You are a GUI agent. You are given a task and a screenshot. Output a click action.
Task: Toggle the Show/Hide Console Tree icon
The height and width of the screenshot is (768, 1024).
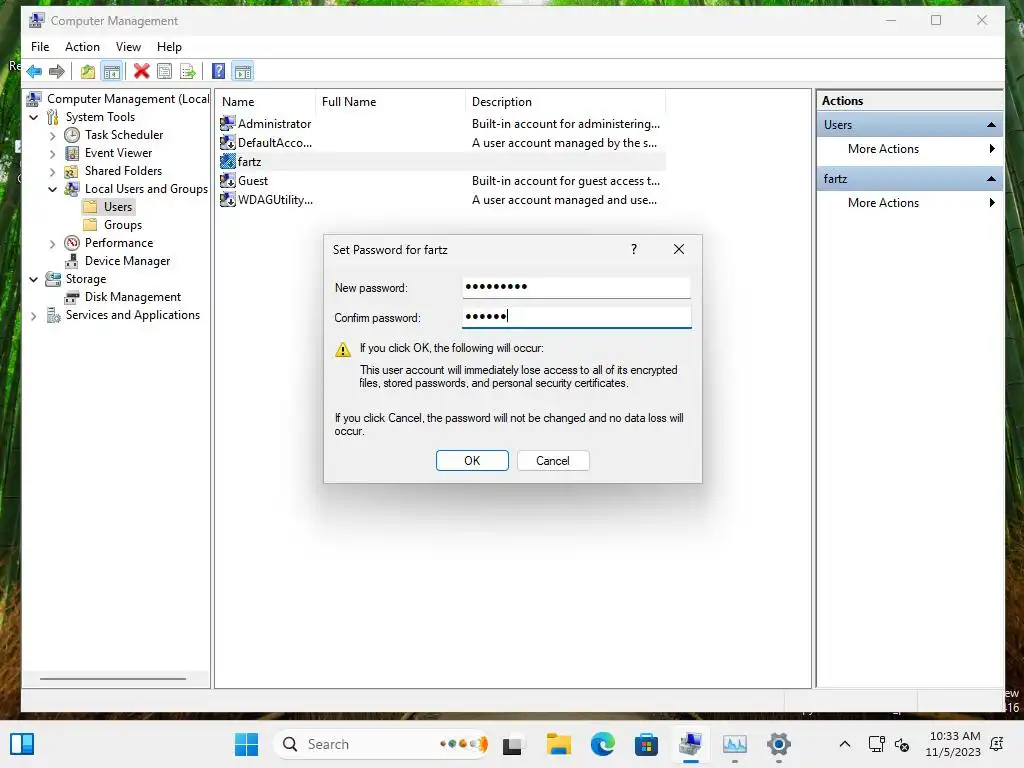(112, 71)
